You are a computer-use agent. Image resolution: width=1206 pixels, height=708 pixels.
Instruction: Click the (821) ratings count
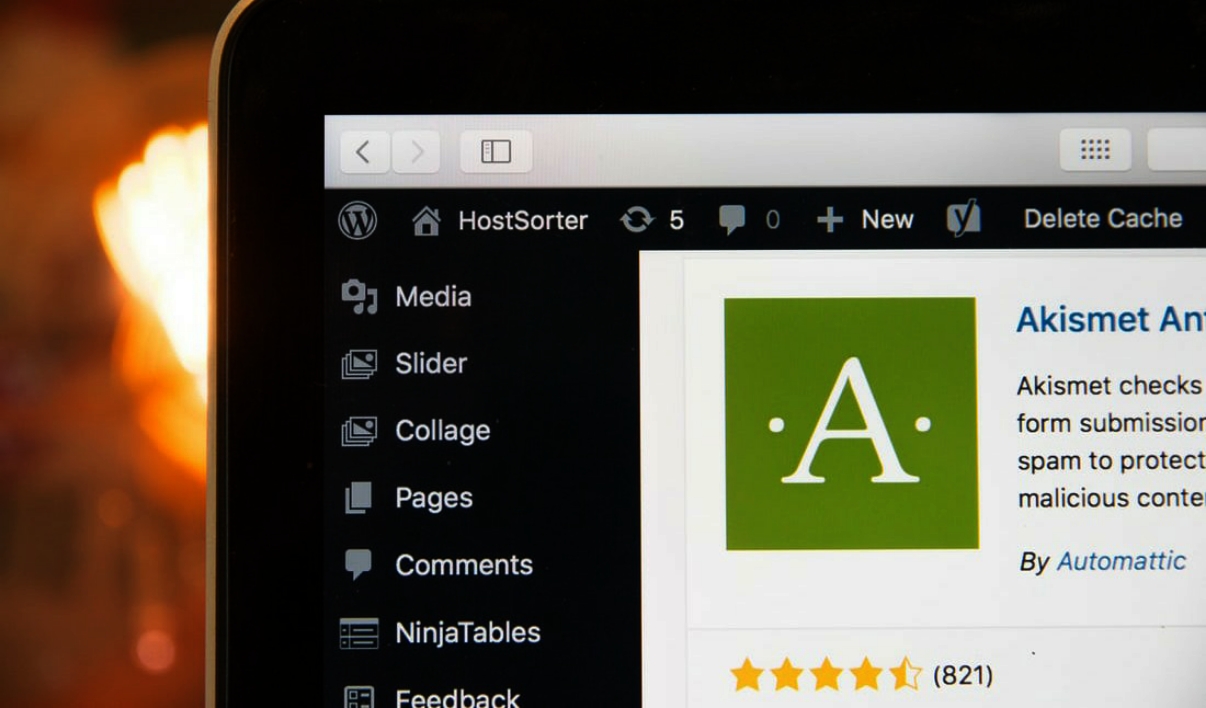(963, 675)
